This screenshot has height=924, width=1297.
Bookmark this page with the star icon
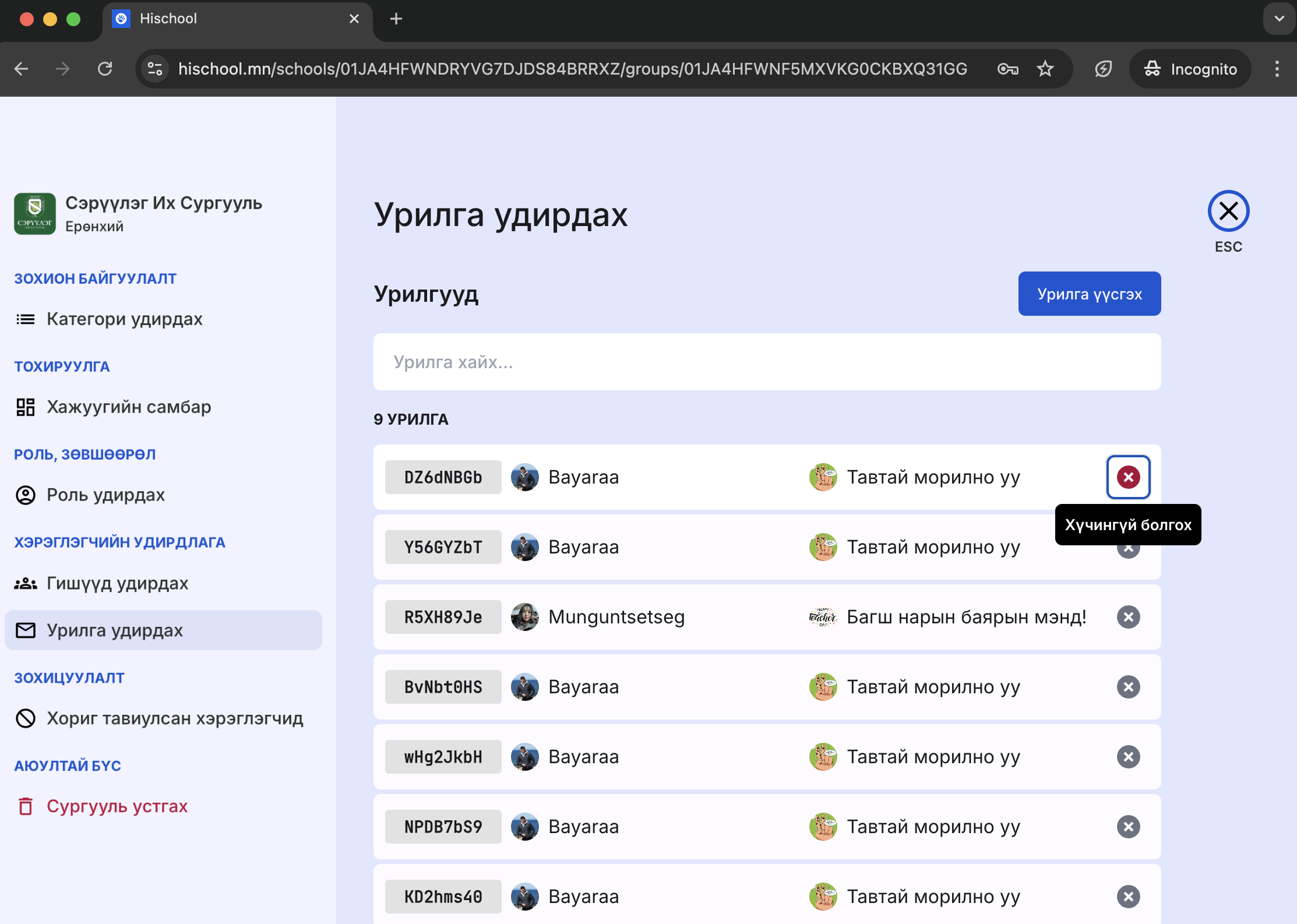click(1045, 69)
